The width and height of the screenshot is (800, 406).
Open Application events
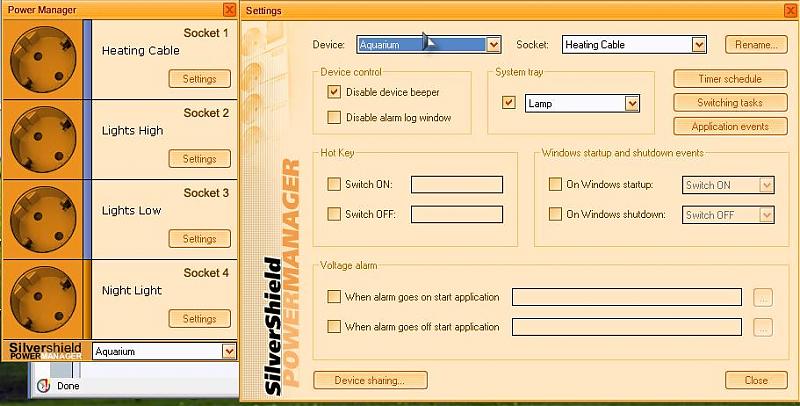pyautogui.click(x=730, y=126)
